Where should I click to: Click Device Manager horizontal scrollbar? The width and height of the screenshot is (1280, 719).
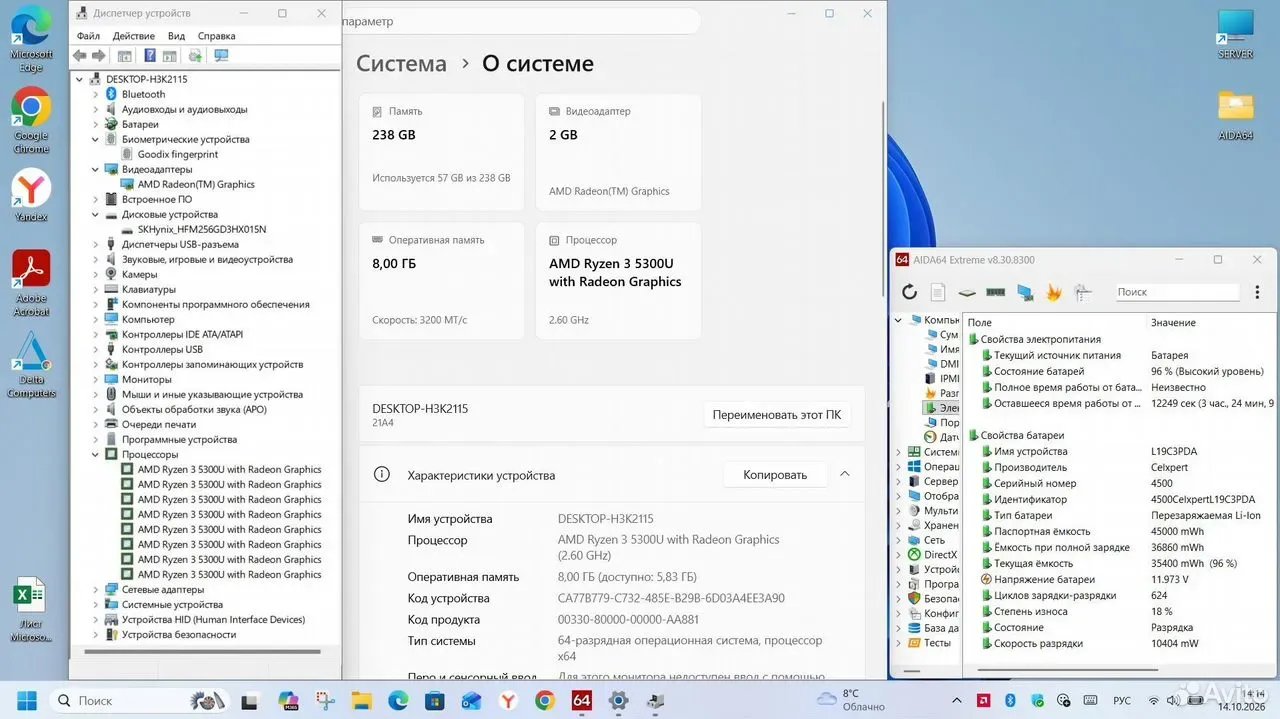point(202,652)
